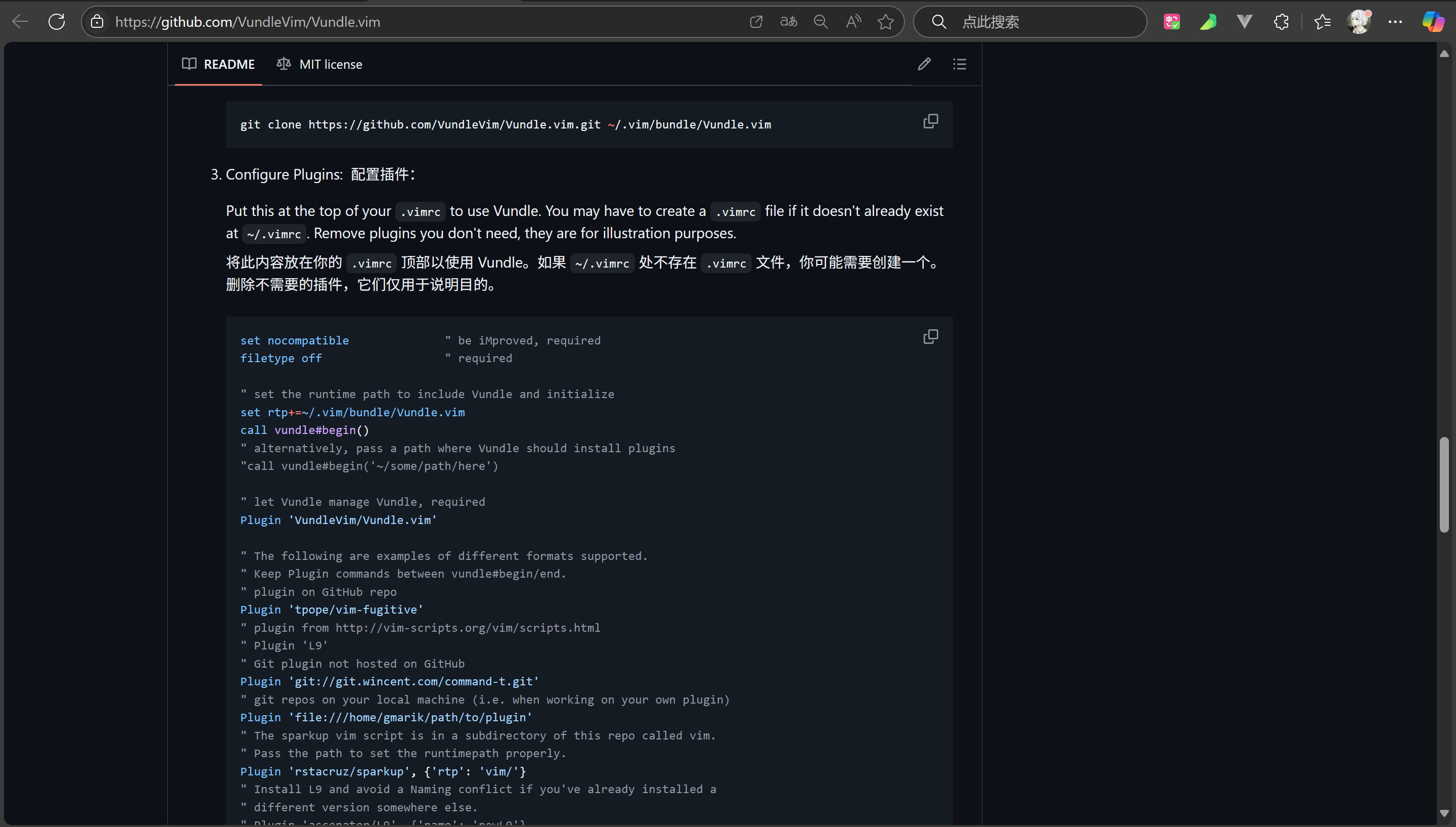Click the 点此搜索 search box
The height and width of the screenshot is (827, 1456).
[1030, 22]
